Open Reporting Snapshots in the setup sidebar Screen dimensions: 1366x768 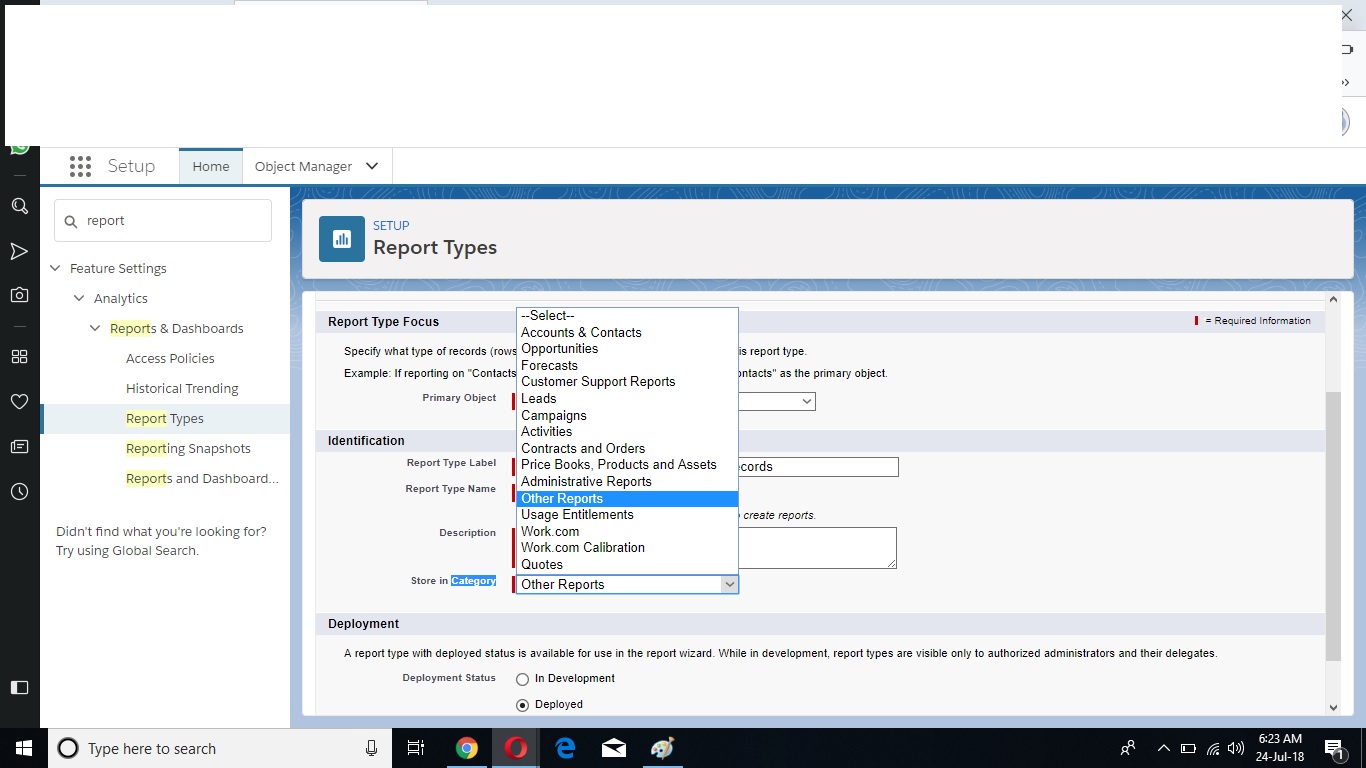188,448
